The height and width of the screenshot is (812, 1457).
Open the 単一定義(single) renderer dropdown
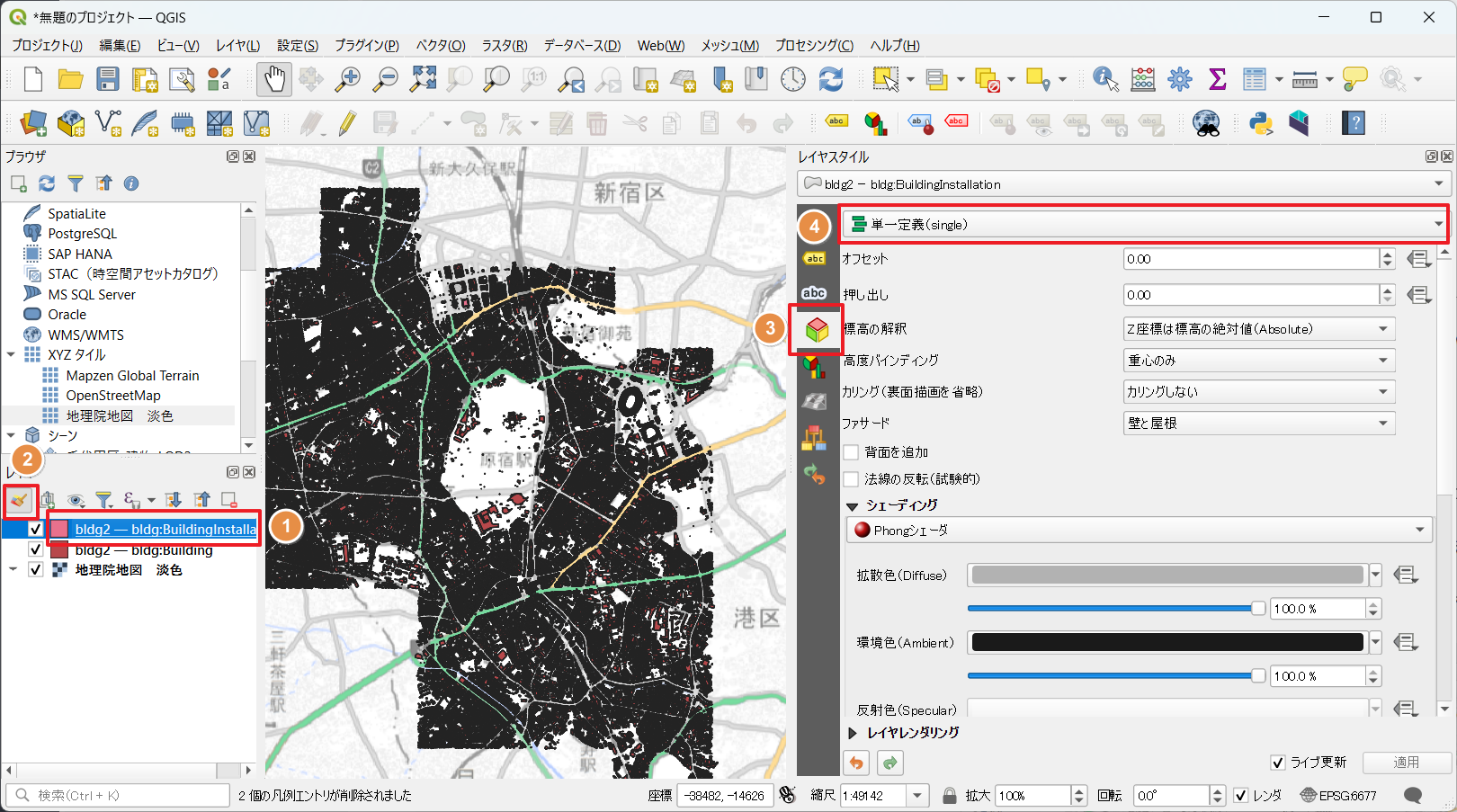(1143, 225)
